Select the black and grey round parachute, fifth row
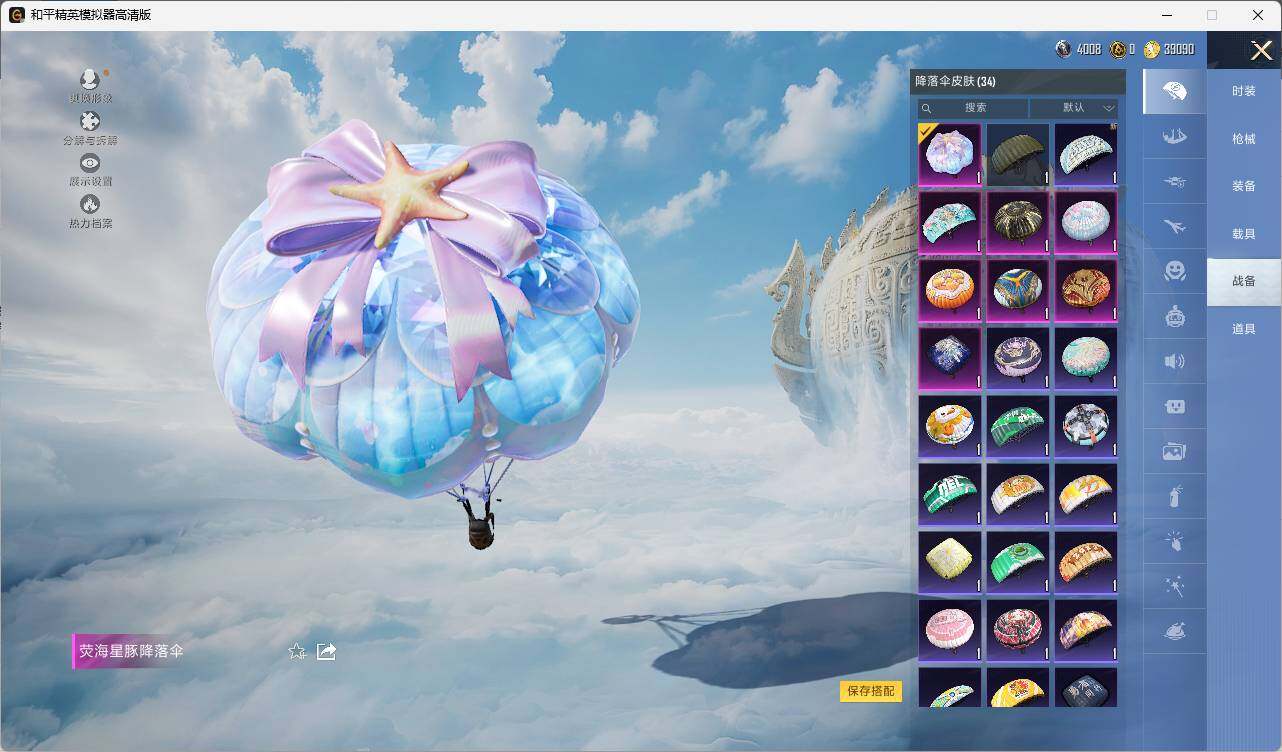This screenshot has height=752, width=1282. [x=1086, y=427]
